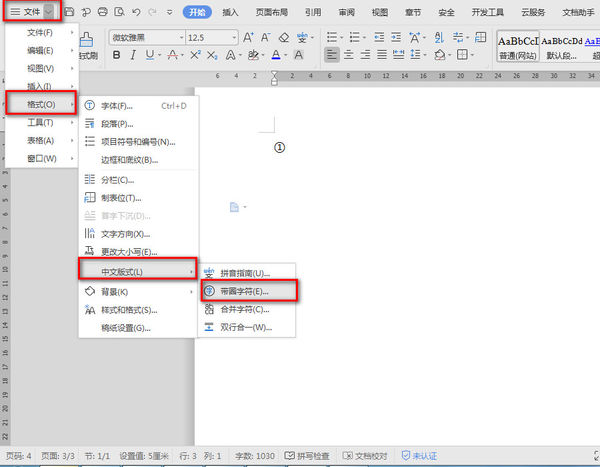Click the Strikethrough text icon
Viewport: 600px width, 467px height.
click(173, 55)
